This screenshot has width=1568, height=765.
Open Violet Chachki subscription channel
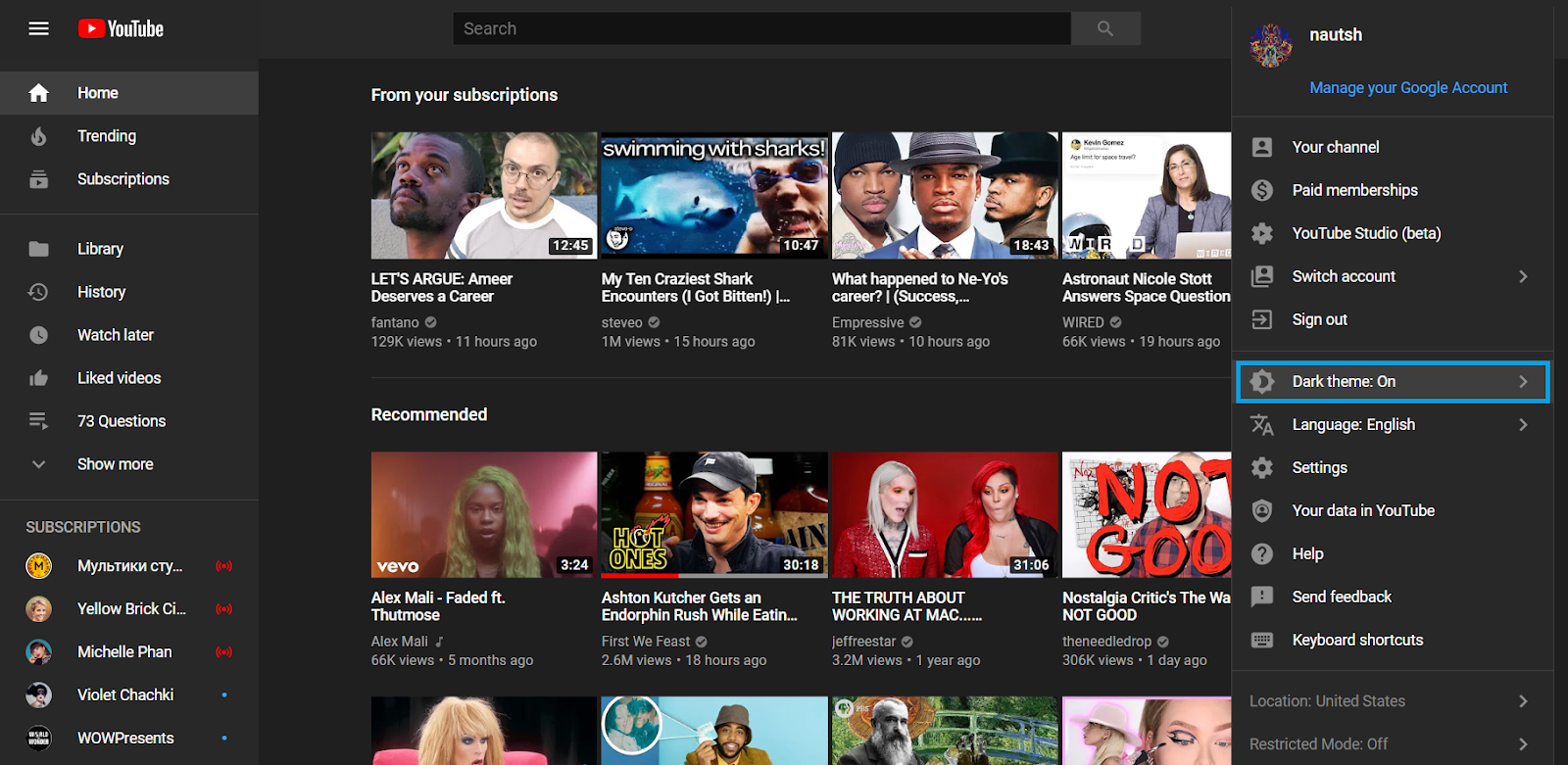pyautogui.click(x=129, y=694)
